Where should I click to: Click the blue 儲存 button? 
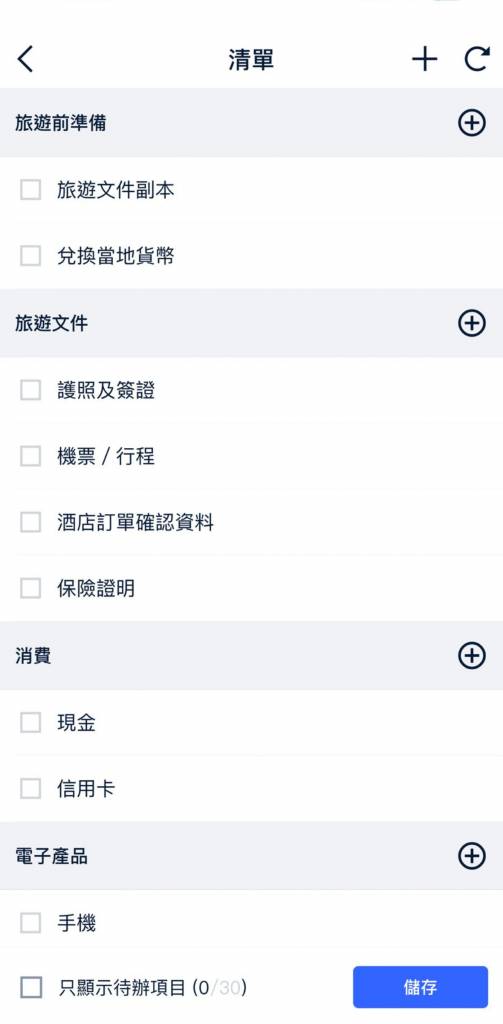[x=421, y=987]
